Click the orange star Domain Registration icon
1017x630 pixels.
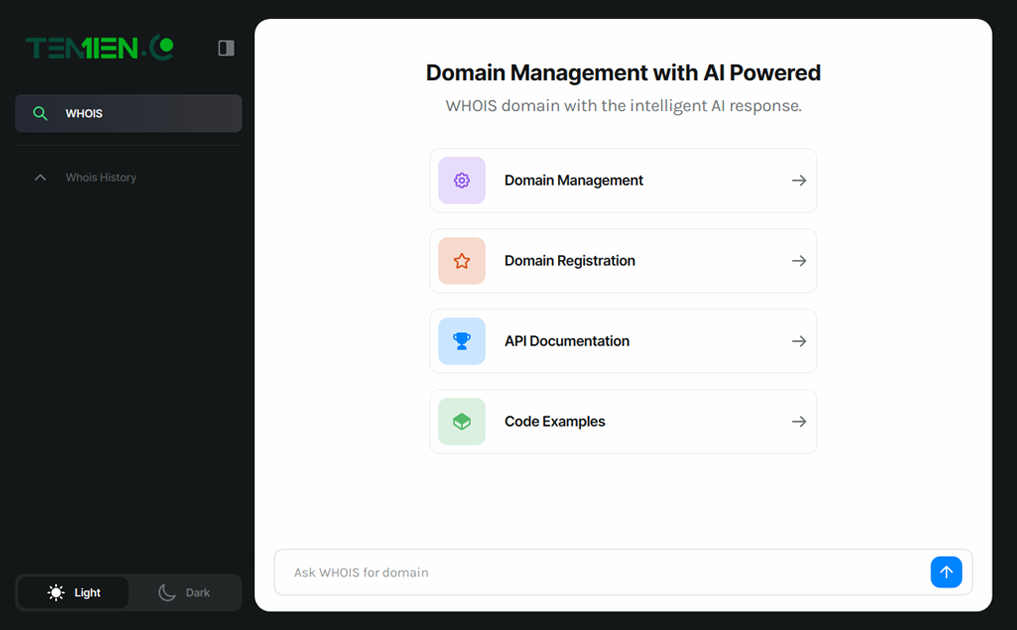coord(461,261)
